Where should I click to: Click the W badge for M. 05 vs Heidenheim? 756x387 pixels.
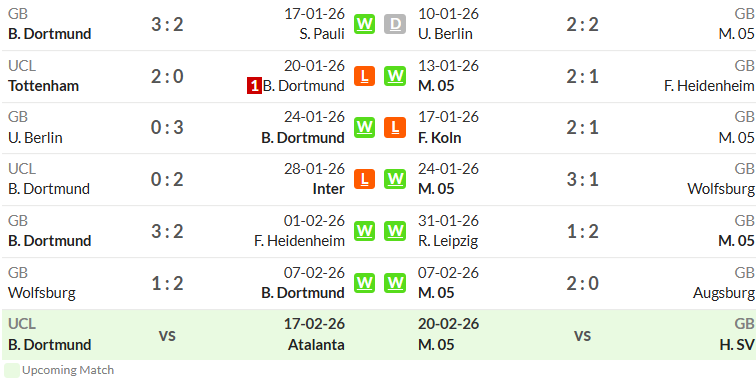click(395, 76)
